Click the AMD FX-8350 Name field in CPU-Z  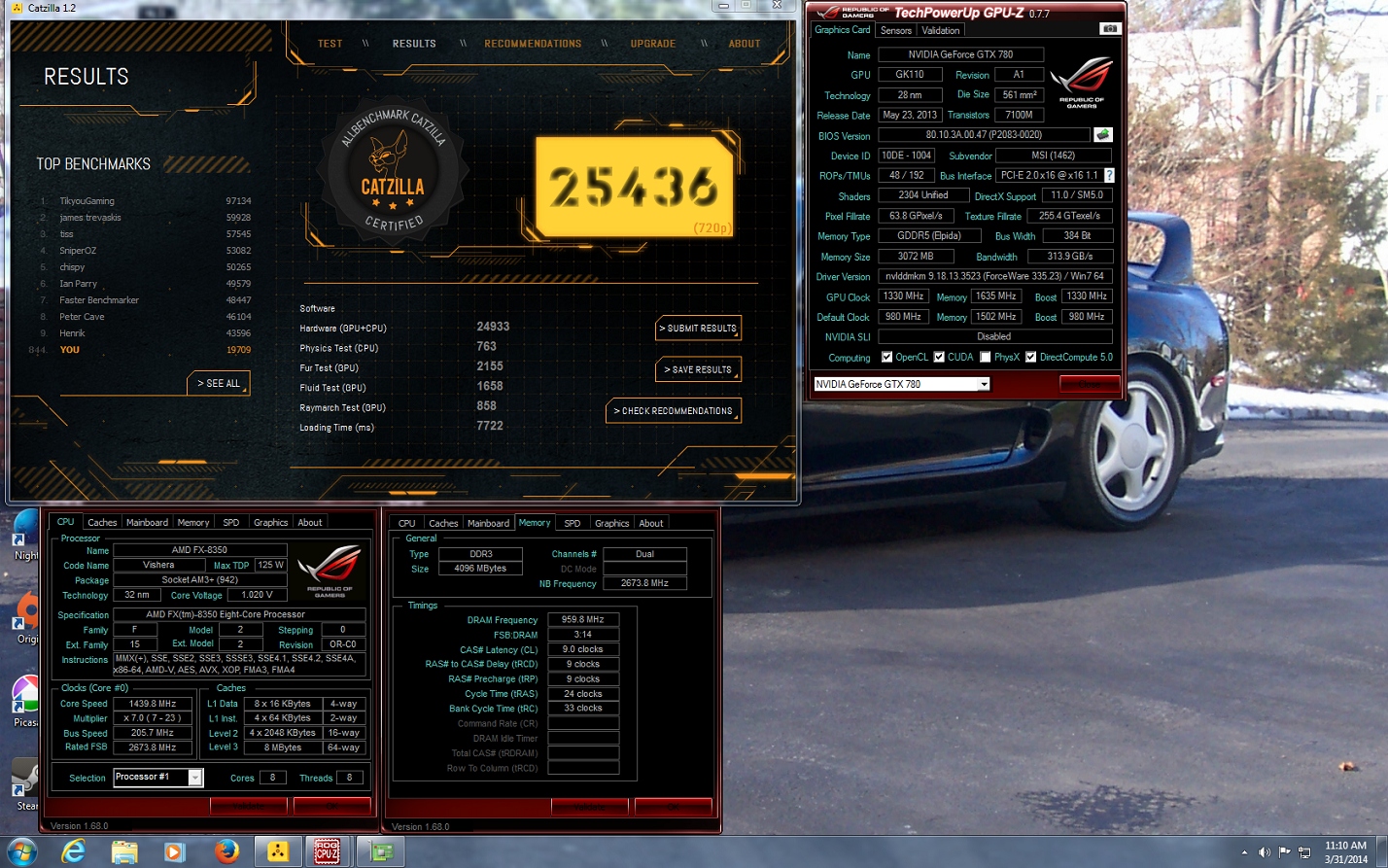click(x=200, y=550)
